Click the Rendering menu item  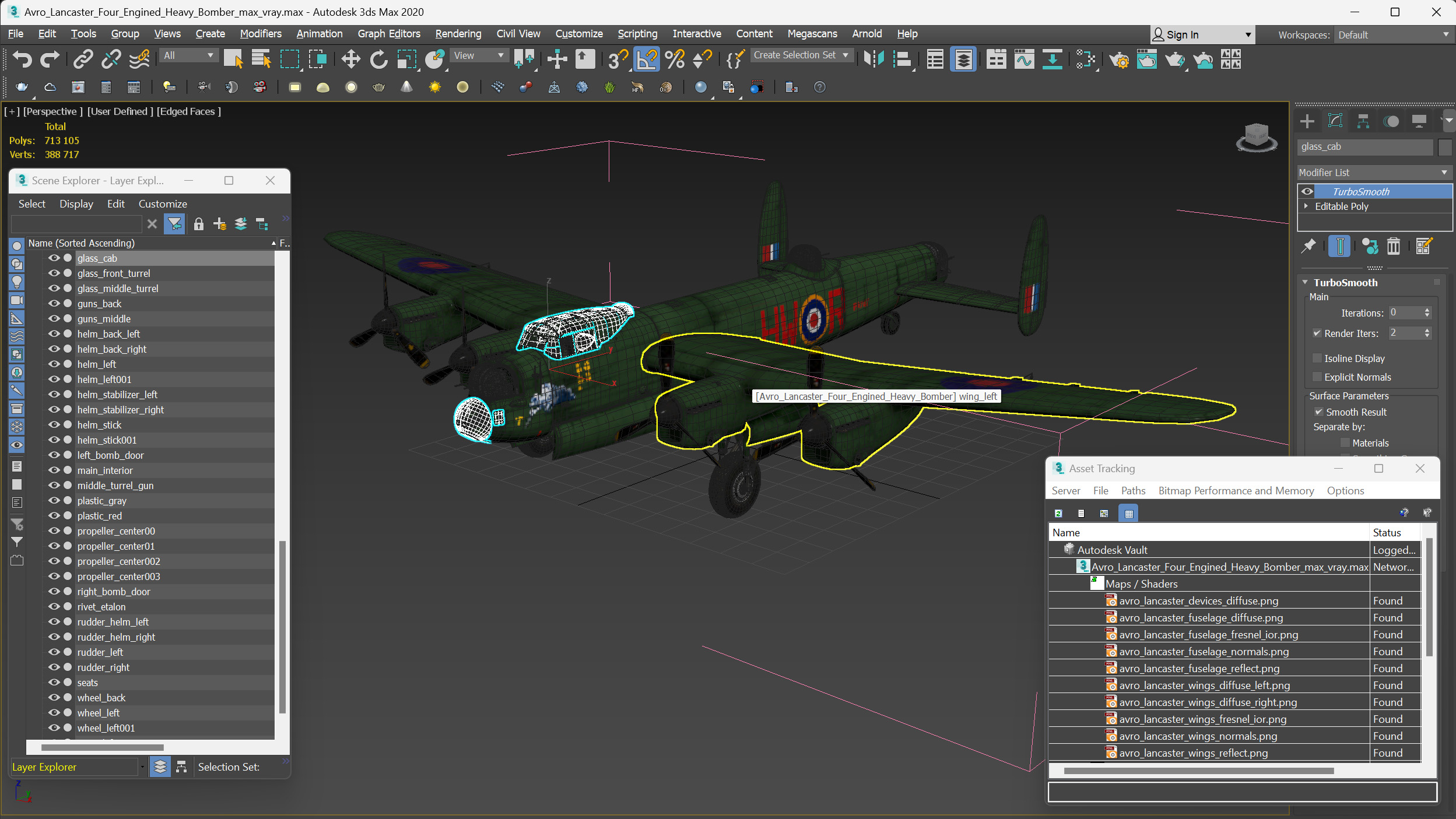point(458,33)
